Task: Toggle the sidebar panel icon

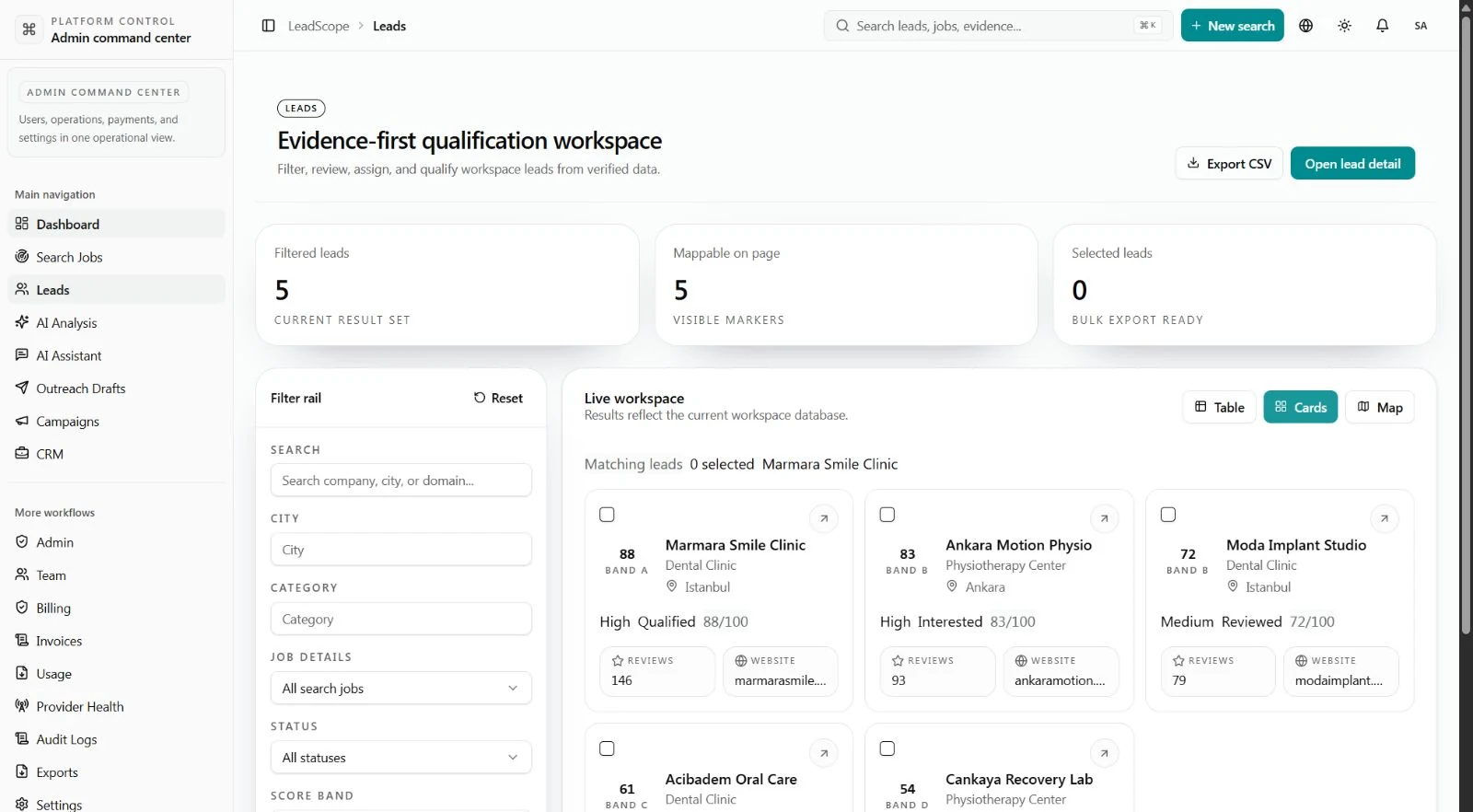Action: tap(268, 26)
